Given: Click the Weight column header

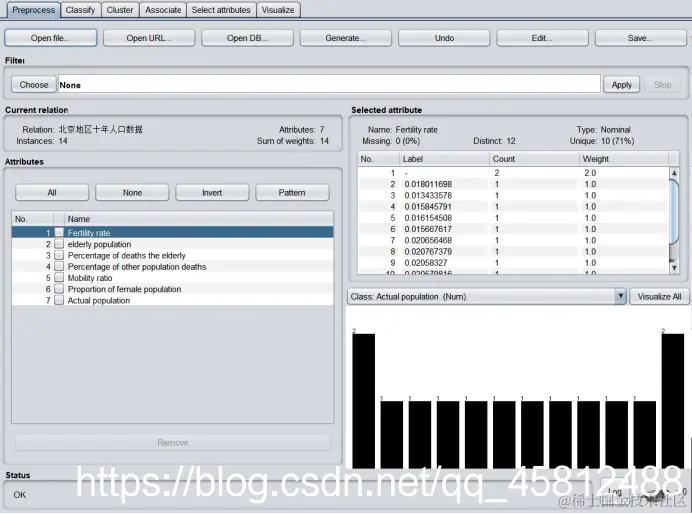Looking at the screenshot, I should click(x=624, y=159).
